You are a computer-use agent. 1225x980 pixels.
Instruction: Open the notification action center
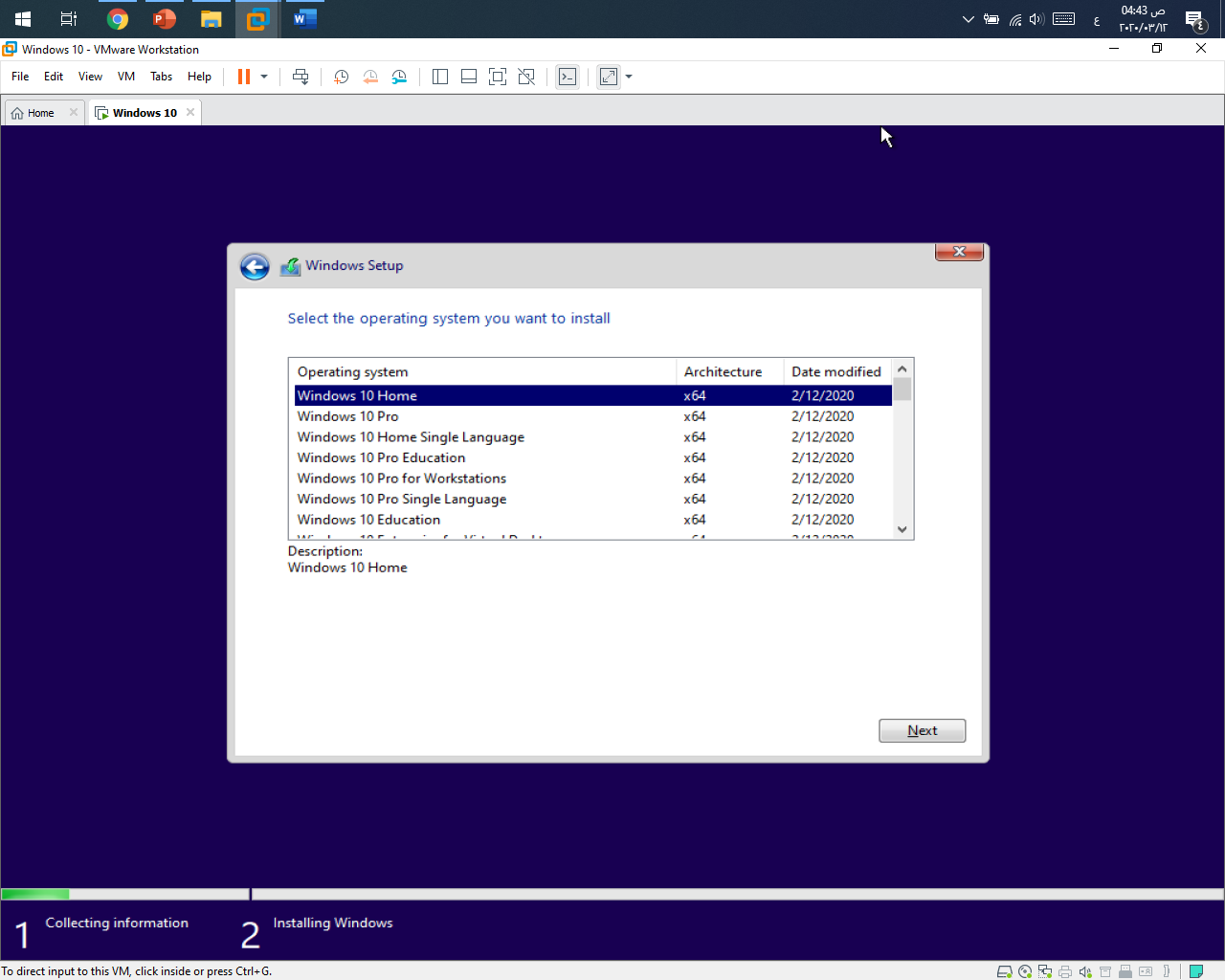click(1194, 19)
